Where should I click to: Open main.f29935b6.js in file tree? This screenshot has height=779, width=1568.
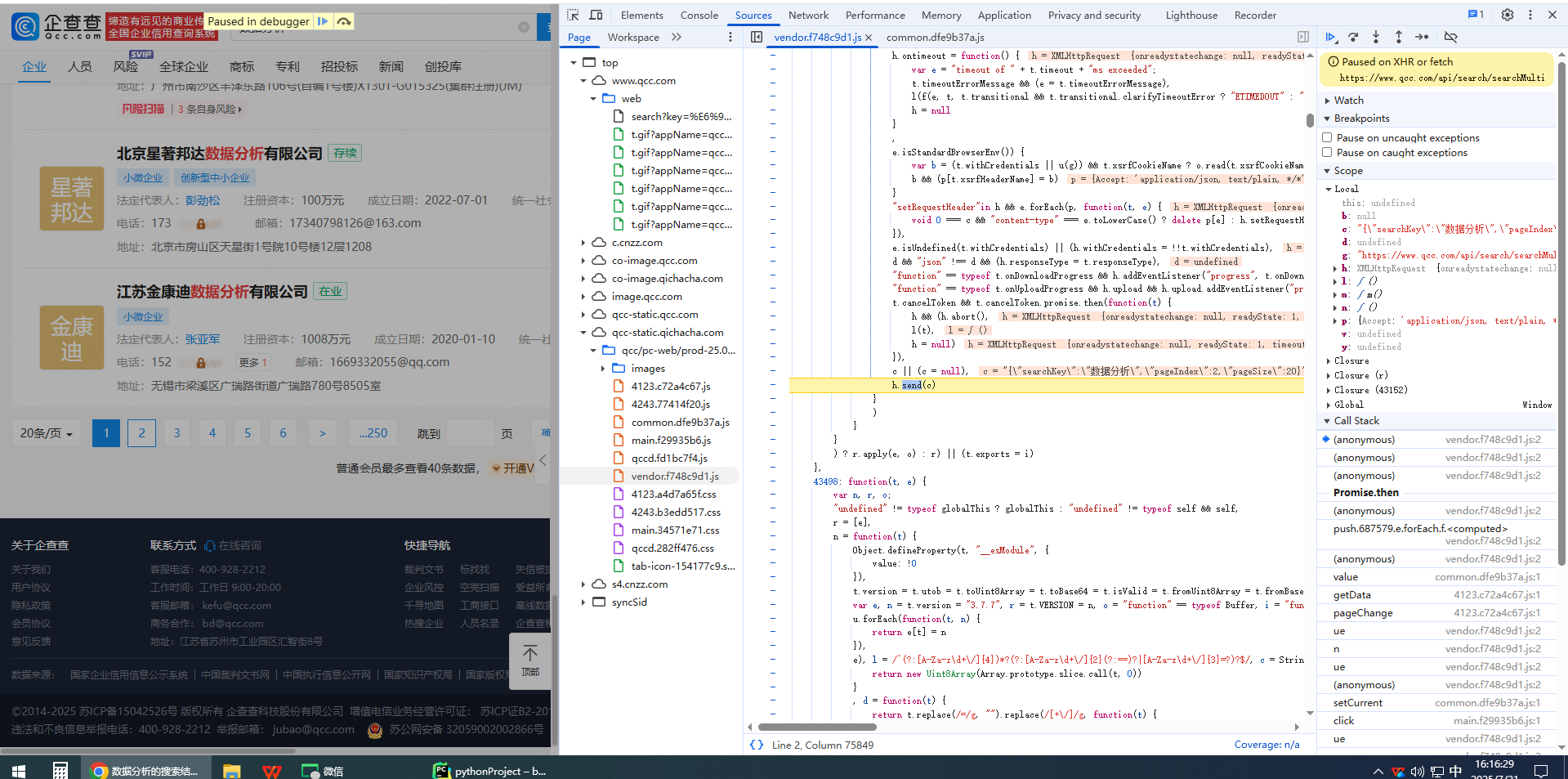click(671, 441)
